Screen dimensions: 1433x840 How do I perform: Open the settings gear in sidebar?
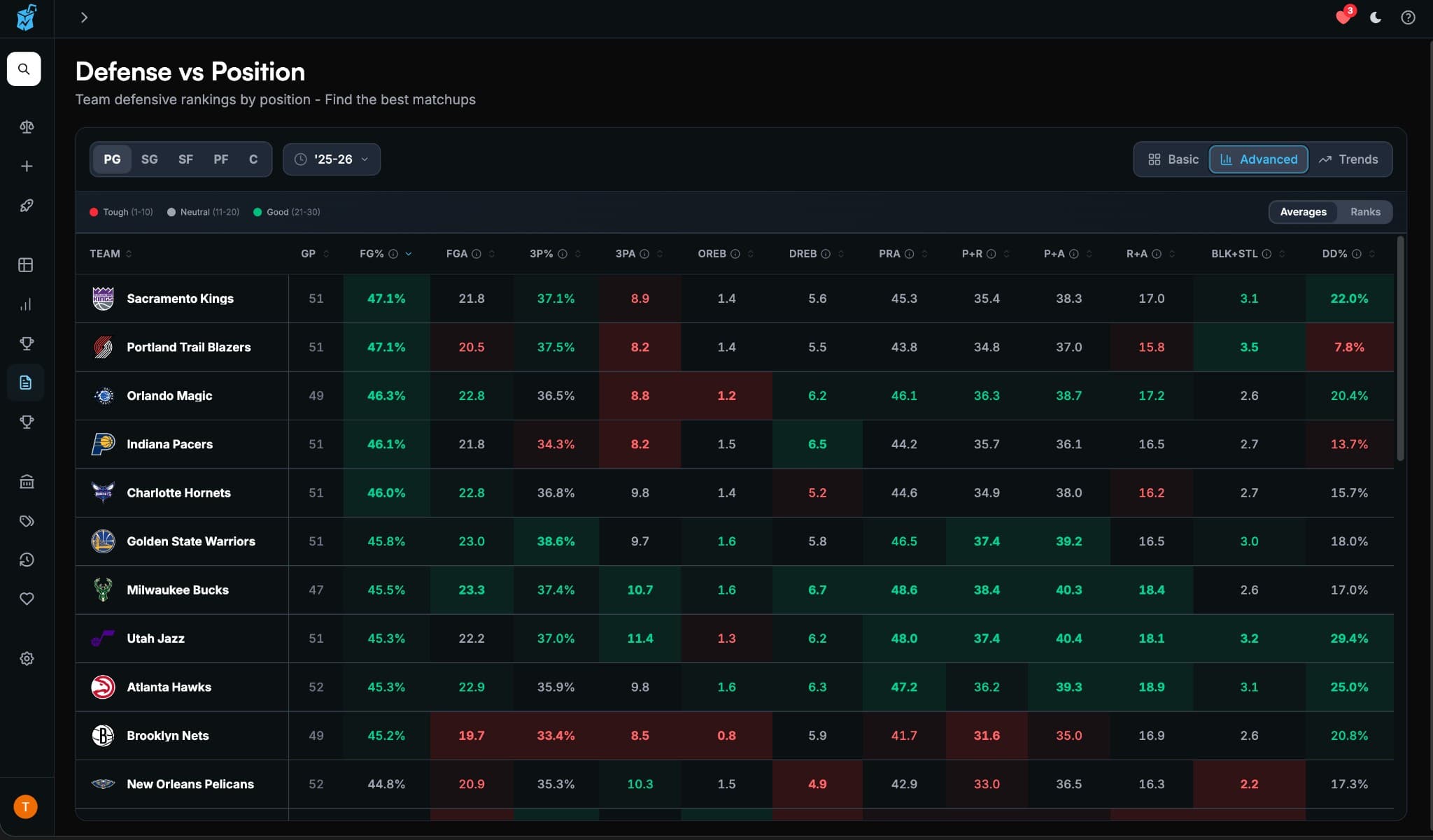[27, 659]
